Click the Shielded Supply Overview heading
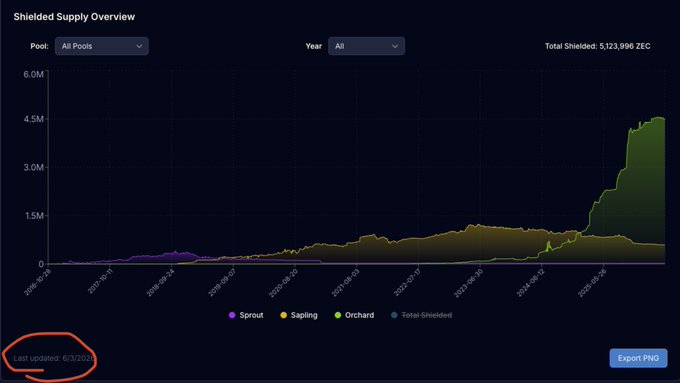The width and height of the screenshot is (680, 383). pyautogui.click(x=74, y=17)
